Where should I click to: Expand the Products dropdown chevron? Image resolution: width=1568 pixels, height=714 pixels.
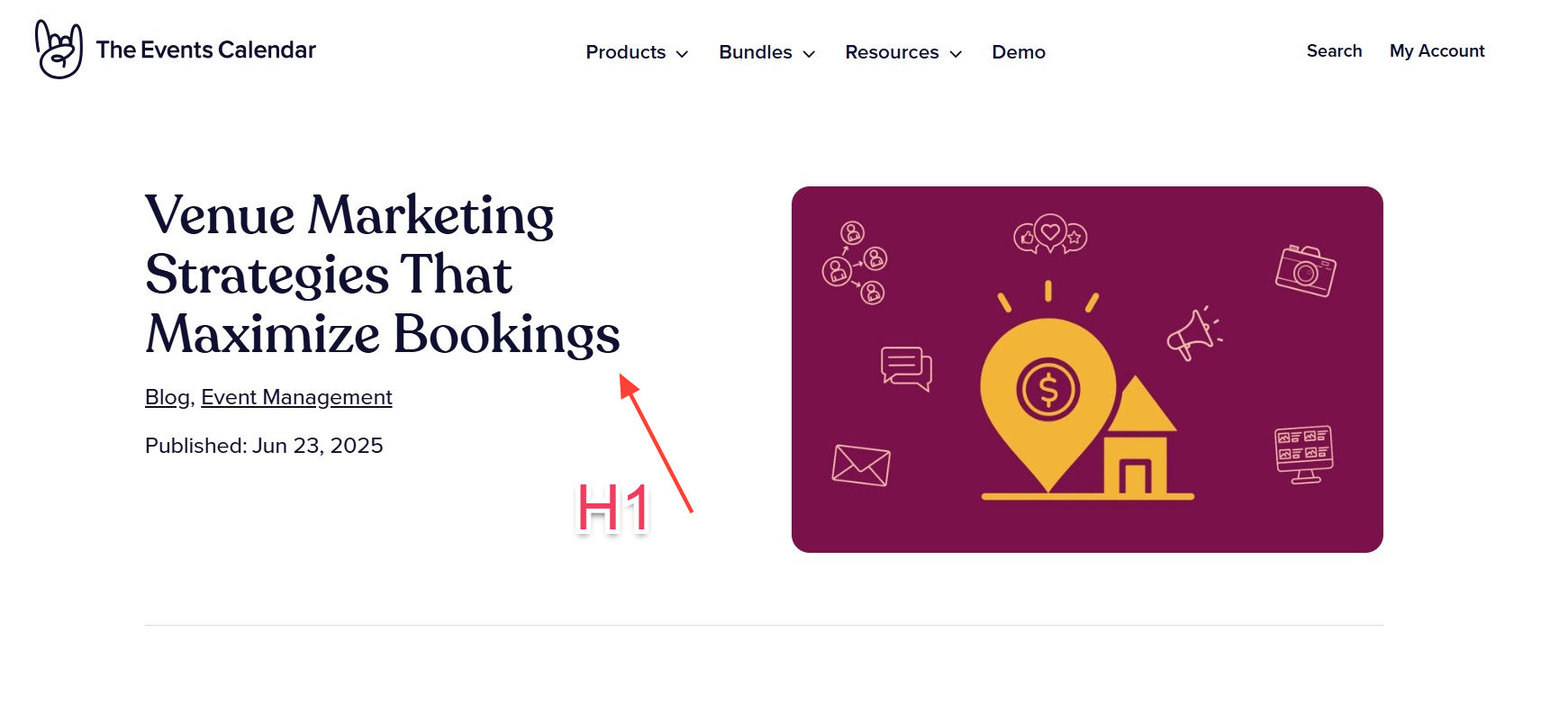[683, 54]
